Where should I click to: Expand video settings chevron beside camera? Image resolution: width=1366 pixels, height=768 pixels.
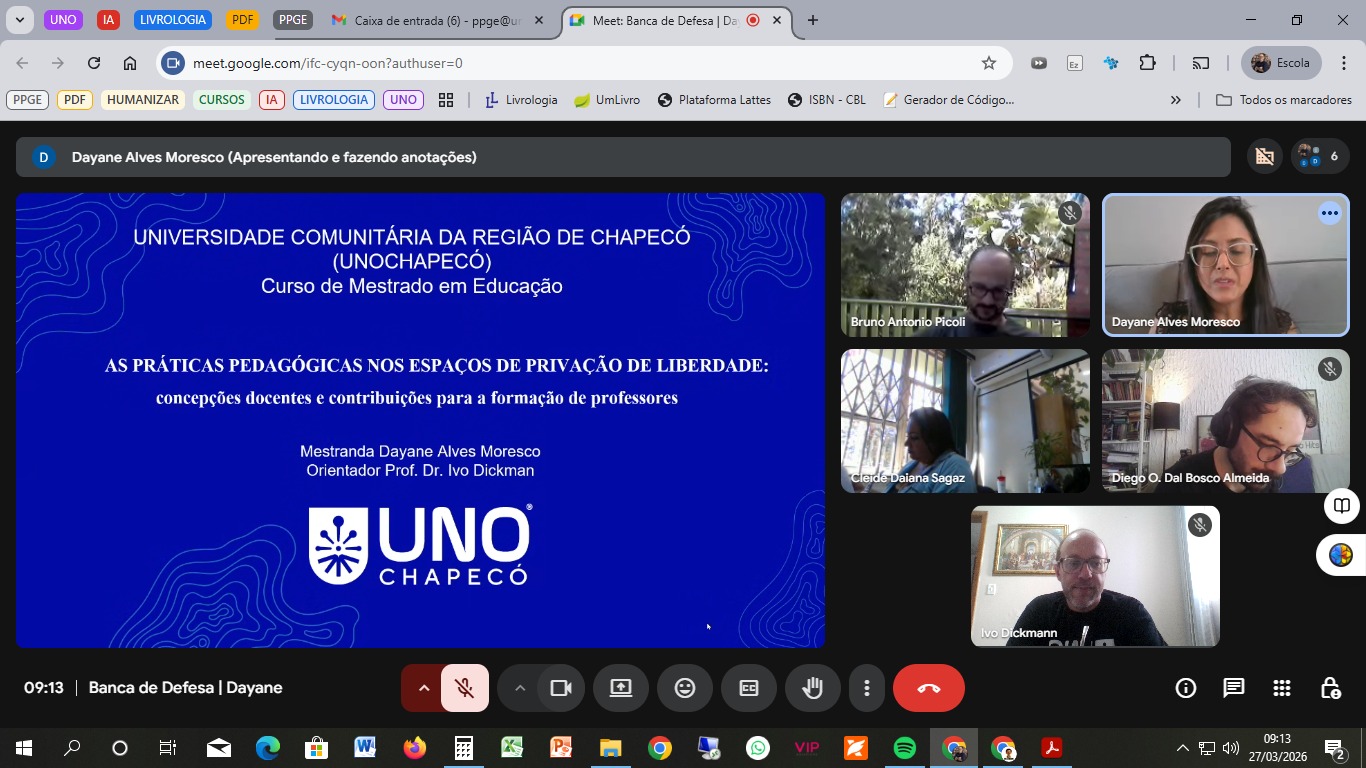[x=519, y=688]
